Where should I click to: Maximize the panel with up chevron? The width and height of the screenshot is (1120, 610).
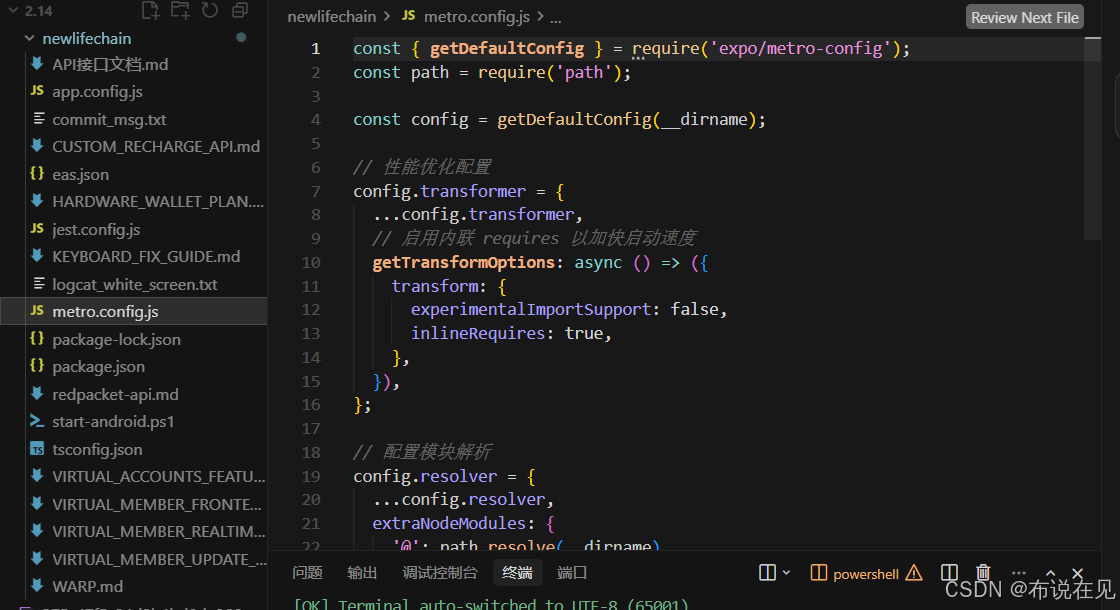click(x=1051, y=573)
